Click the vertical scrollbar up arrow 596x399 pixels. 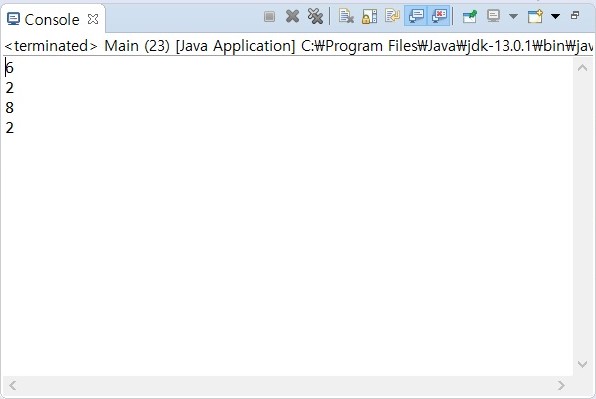point(582,68)
